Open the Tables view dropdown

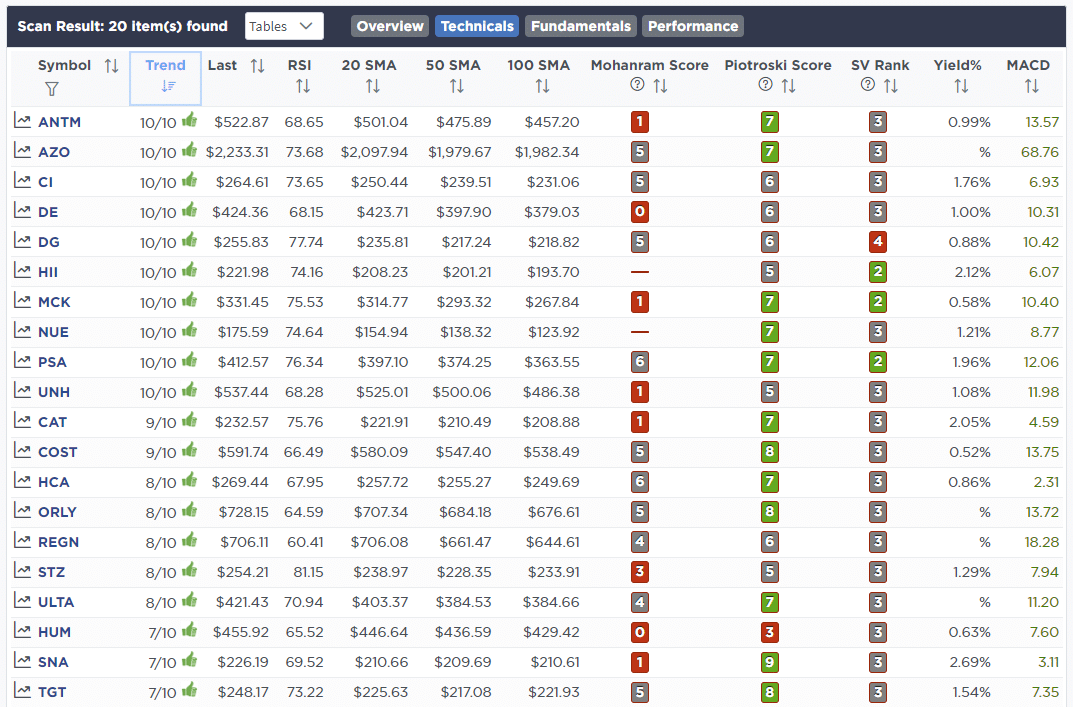click(x=283, y=26)
